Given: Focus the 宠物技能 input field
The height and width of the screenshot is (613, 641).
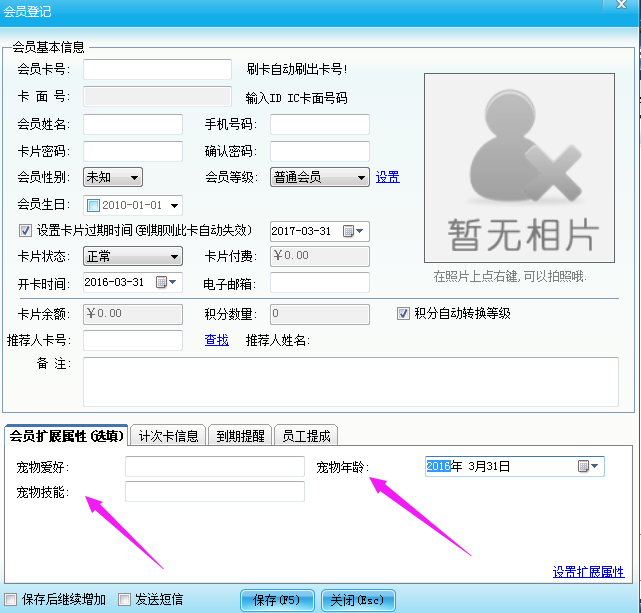Looking at the screenshot, I should (x=215, y=492).
